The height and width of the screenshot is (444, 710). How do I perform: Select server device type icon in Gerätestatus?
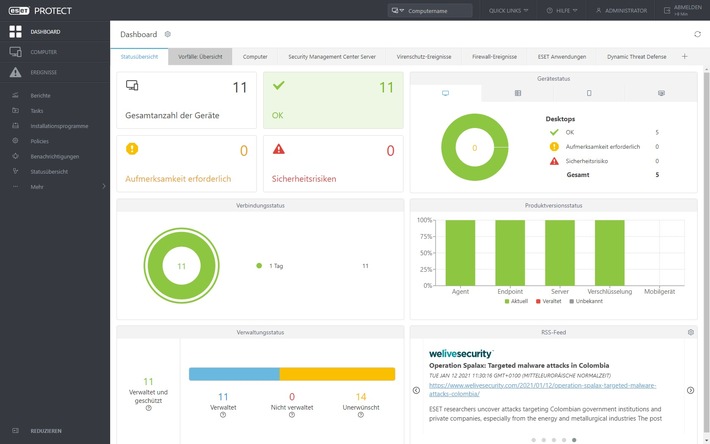tap(518, 93)
